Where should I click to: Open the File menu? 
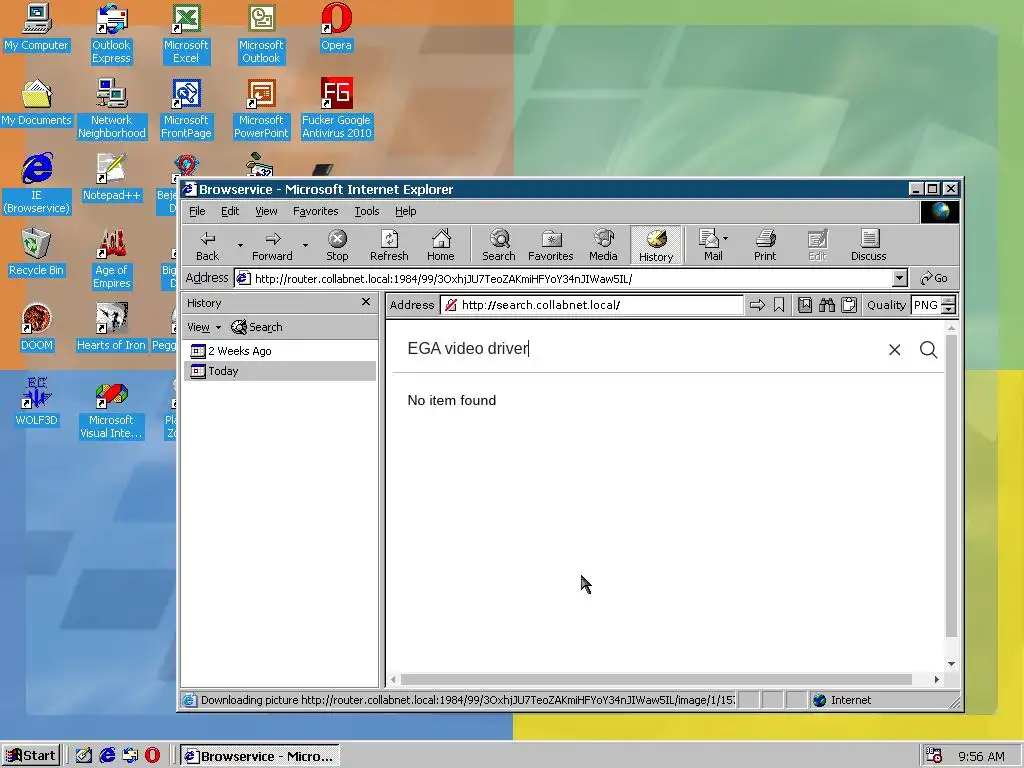click(197, 212)
